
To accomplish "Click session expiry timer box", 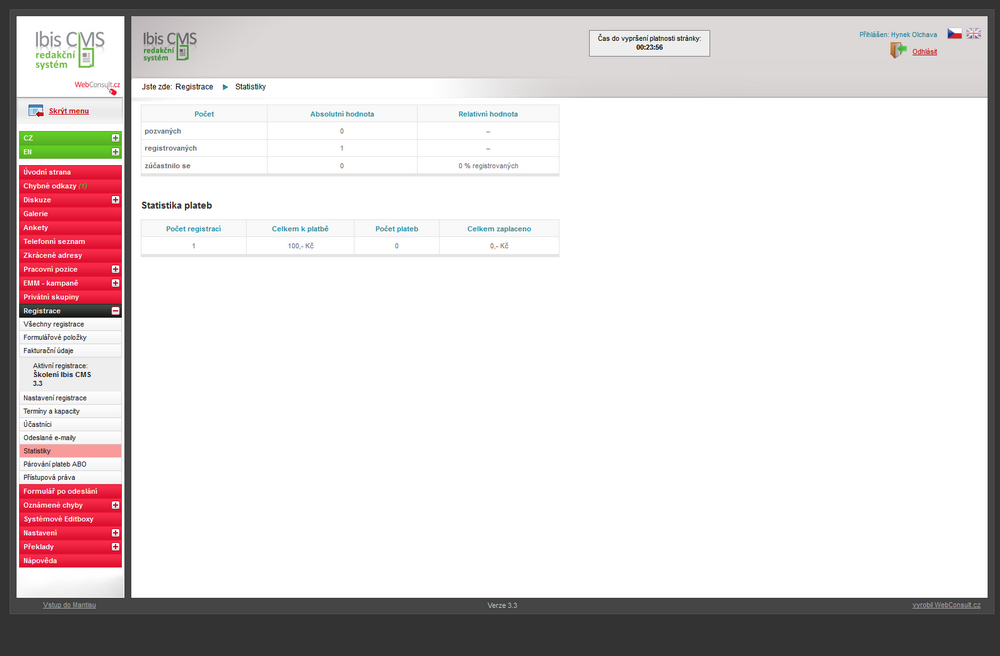I will coord(649,43).
